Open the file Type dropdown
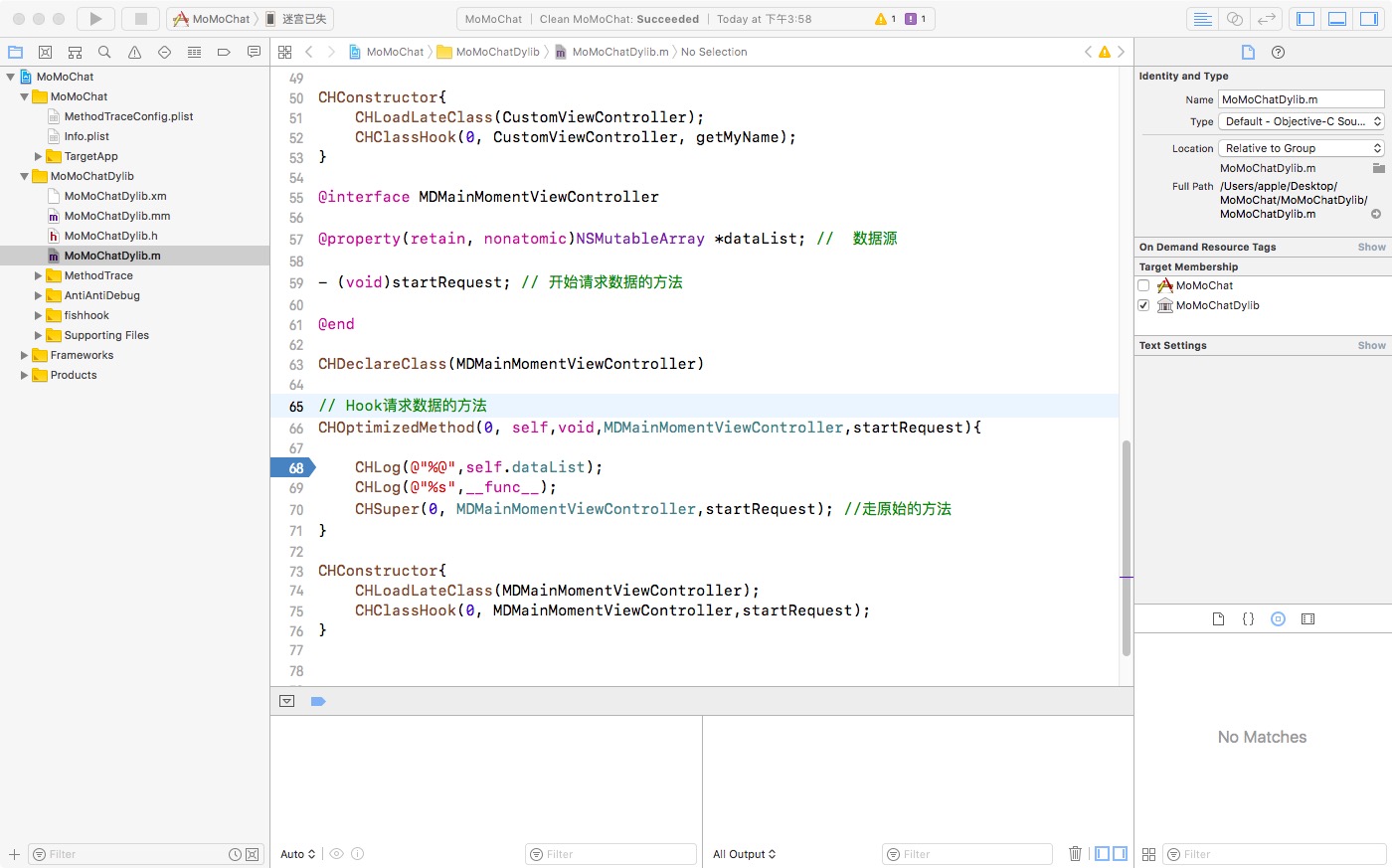The height and width of the screenshot is (868, 1392). coord(1302,121)
